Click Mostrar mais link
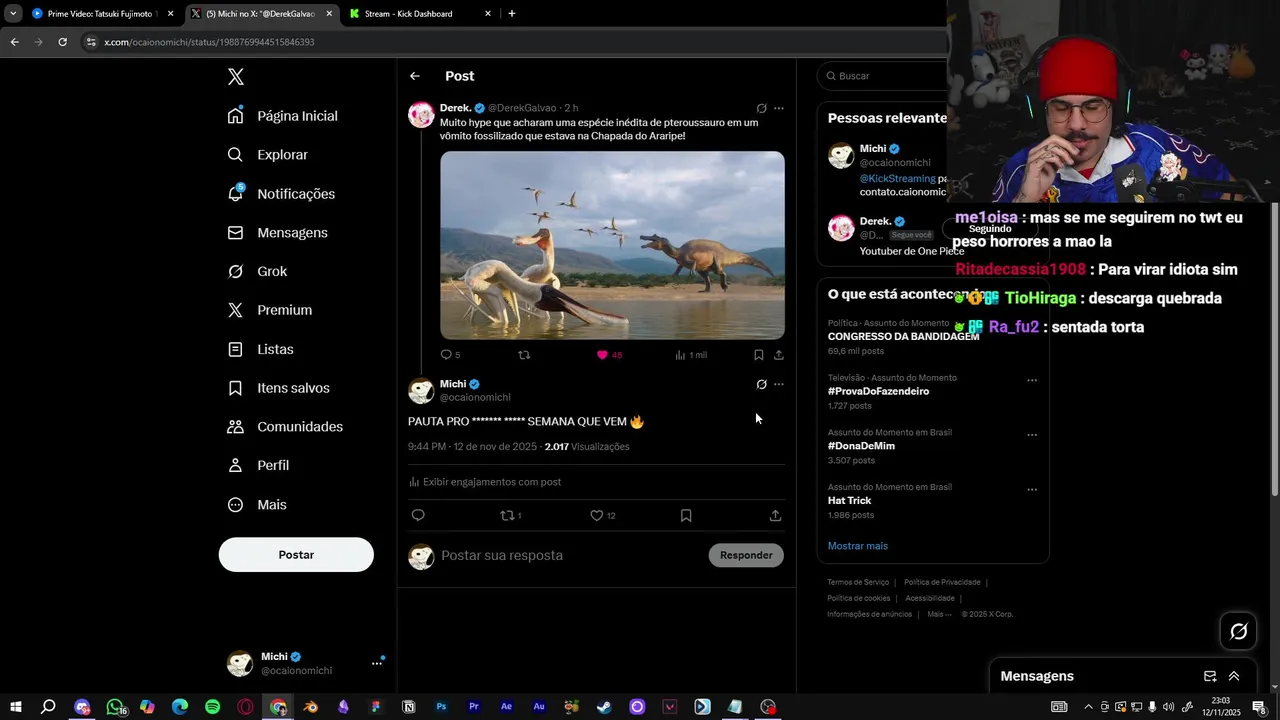 click(858, 546)
